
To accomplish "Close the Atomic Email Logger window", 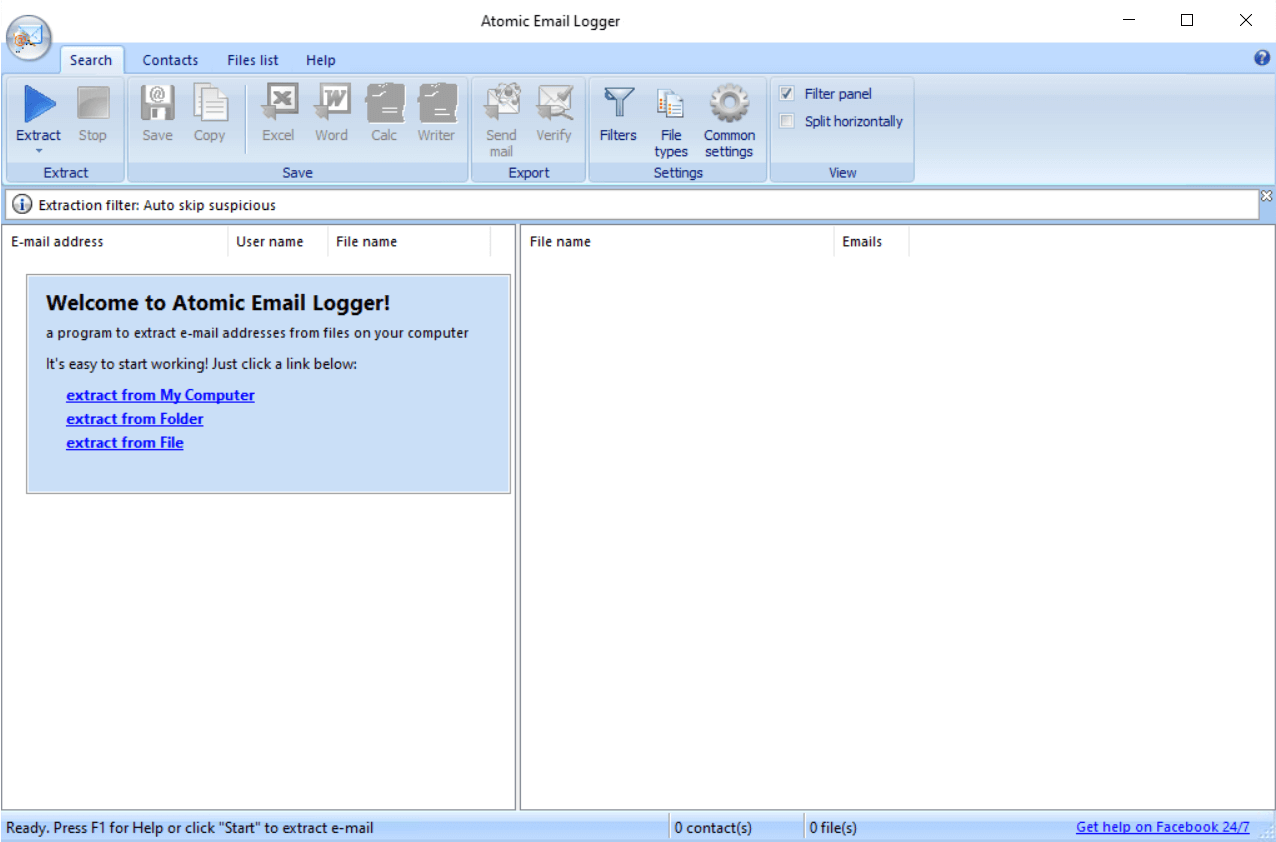I will click(1245, 20).
